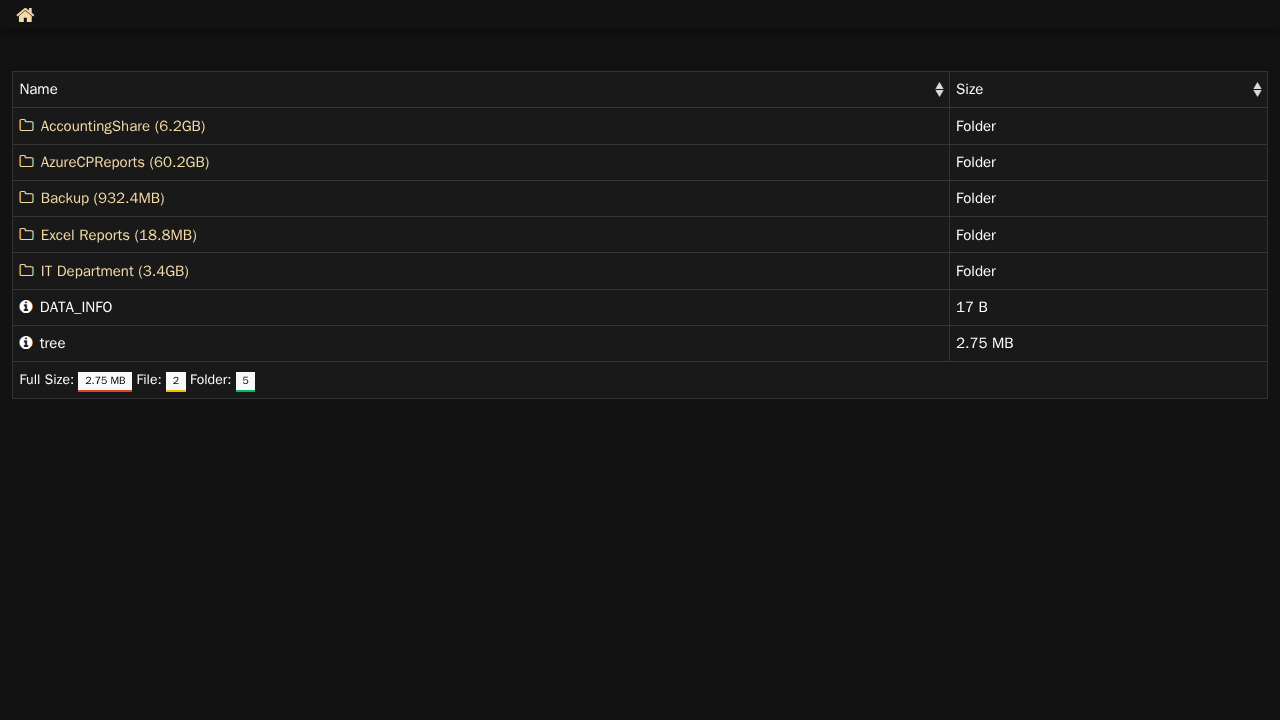Screen dimensions: 1280x720
Task: Sort the table by Name column arrows
Action: pos(939,90)
